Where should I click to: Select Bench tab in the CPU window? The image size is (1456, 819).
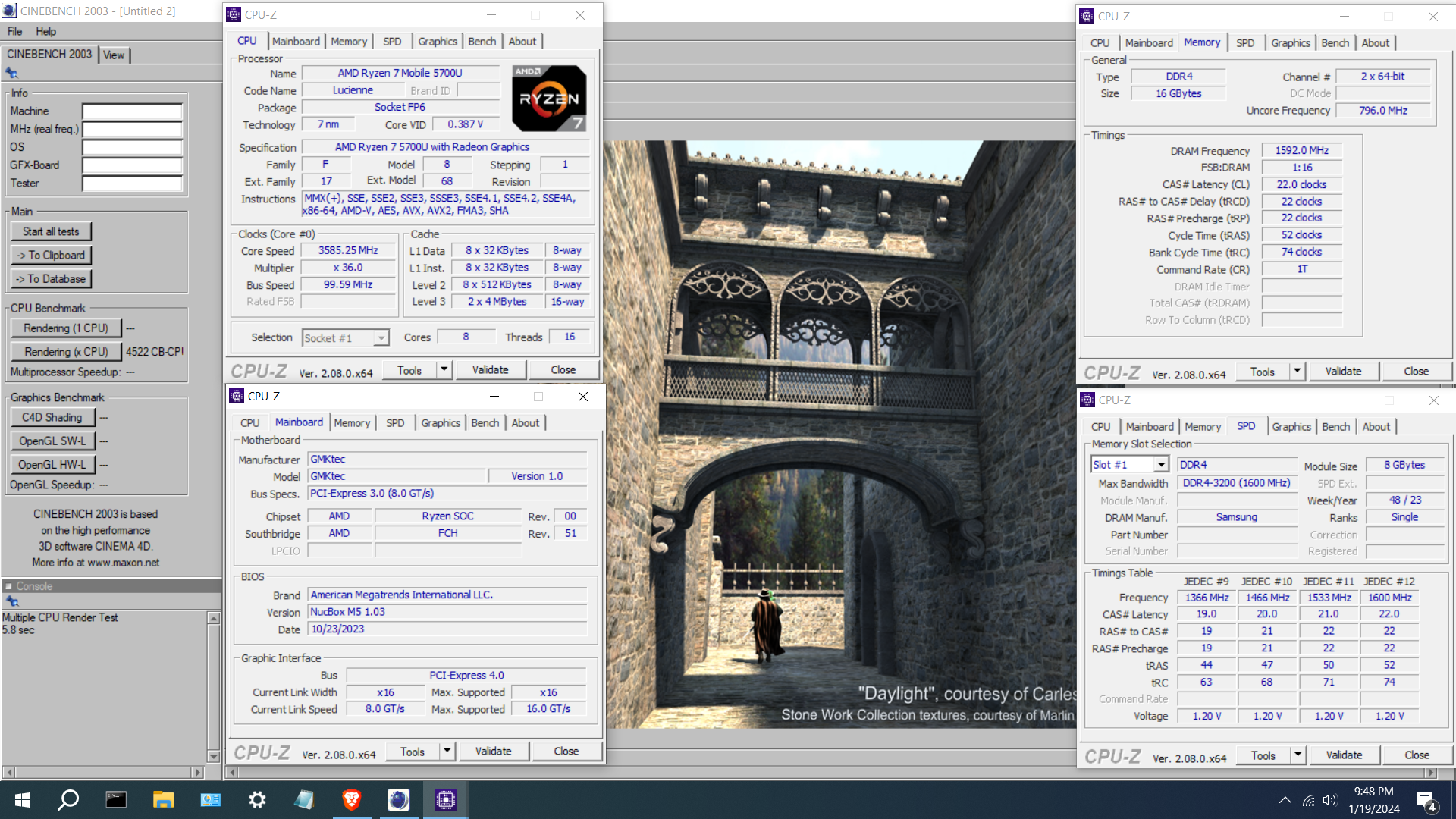(482, 42)
